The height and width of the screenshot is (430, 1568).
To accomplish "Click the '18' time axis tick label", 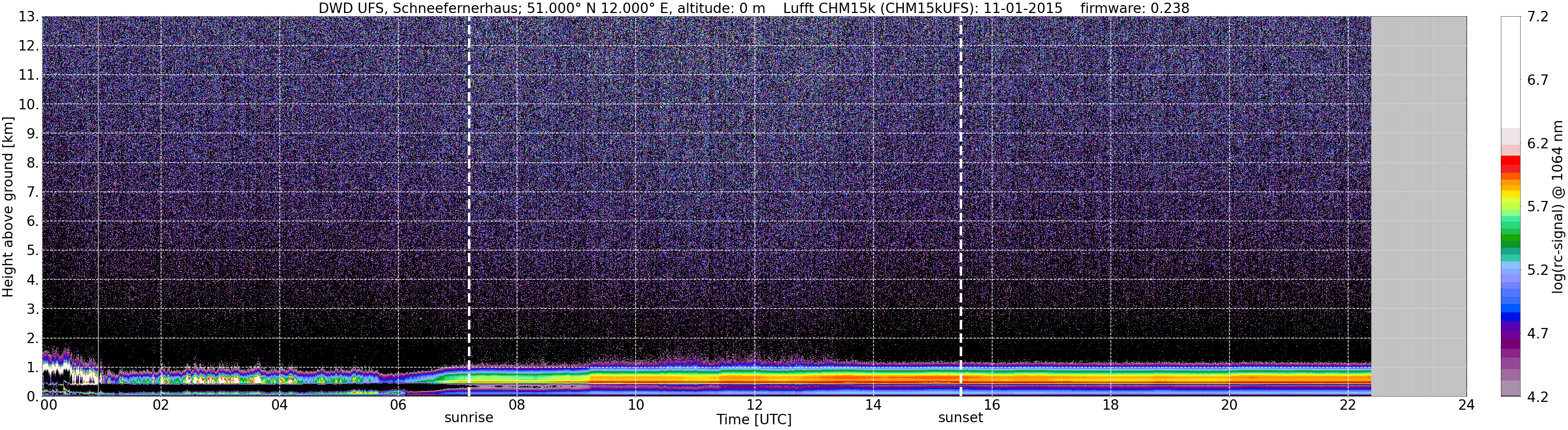I will tap(1110, 405).
